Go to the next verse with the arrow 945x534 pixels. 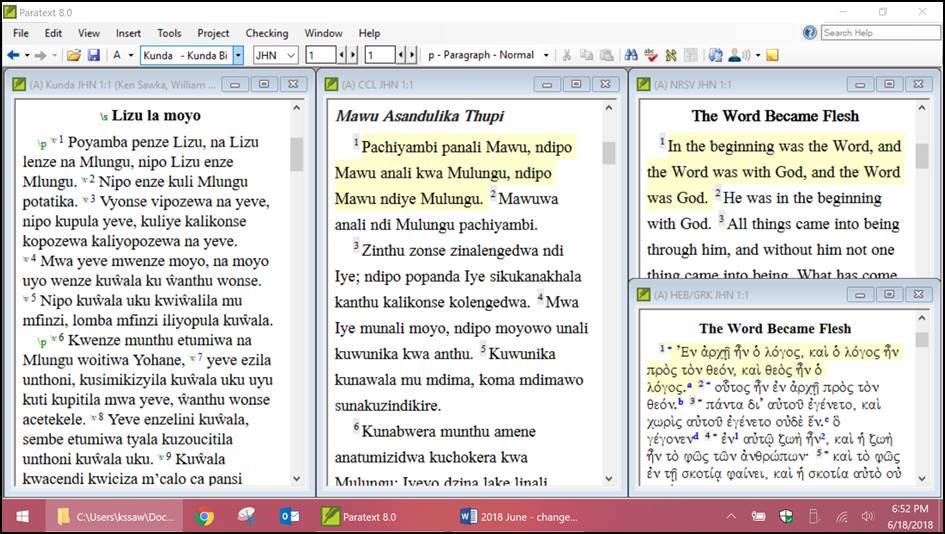click(412, 55)
